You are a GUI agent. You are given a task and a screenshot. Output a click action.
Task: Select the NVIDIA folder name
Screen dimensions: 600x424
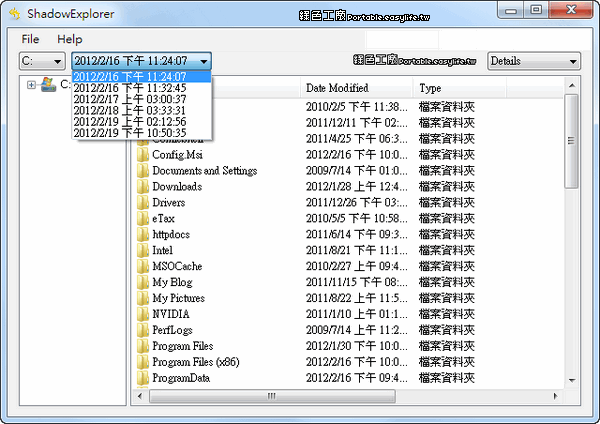pyautogui.click(x=171, y=314)
